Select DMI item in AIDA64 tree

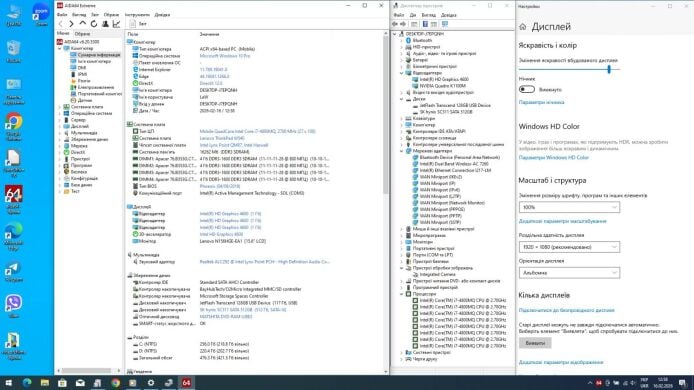point(82,68)
